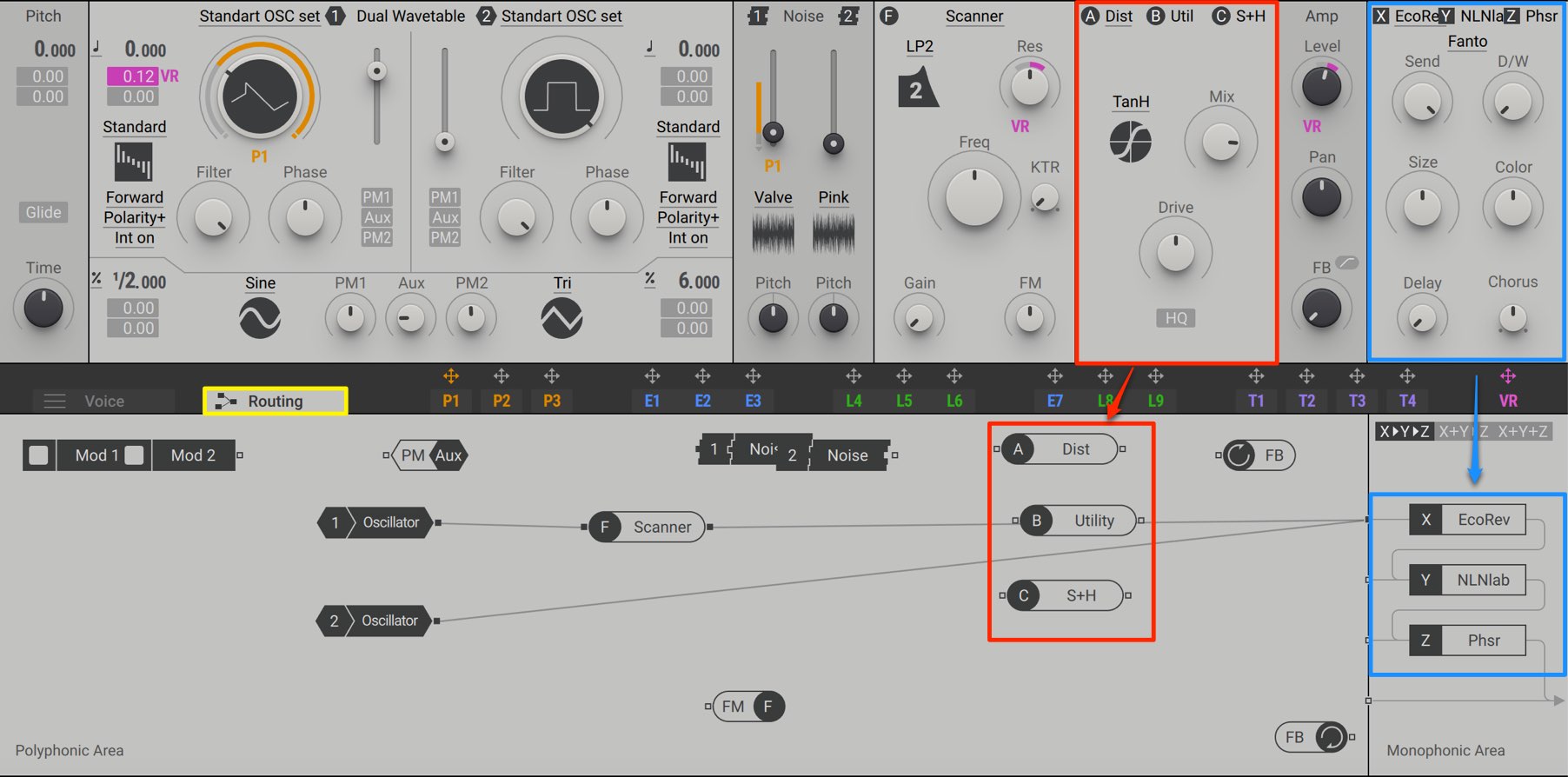The image size is (1568, 777).
Task: Select the Tri wave icon
Action: pos(562,318)
